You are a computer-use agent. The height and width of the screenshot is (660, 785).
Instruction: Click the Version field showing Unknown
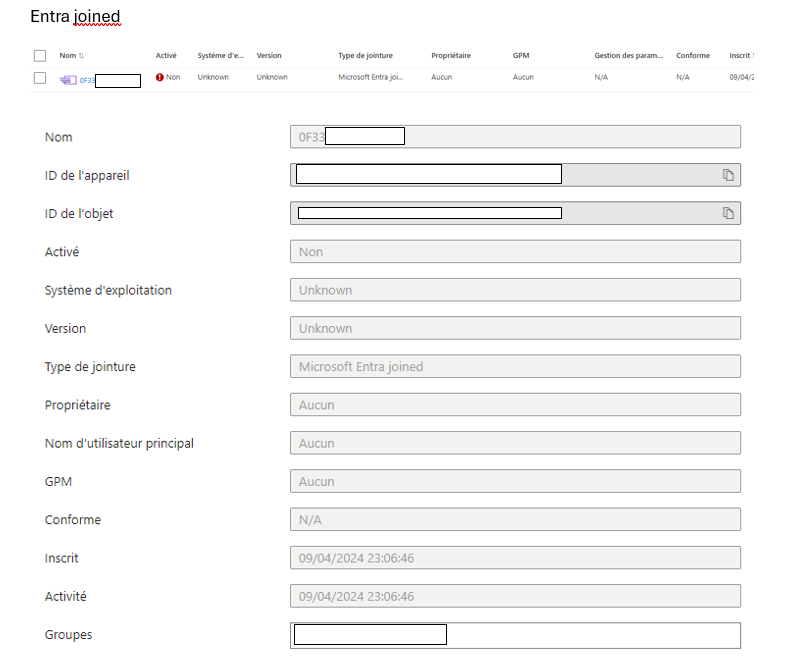[515, 328]
